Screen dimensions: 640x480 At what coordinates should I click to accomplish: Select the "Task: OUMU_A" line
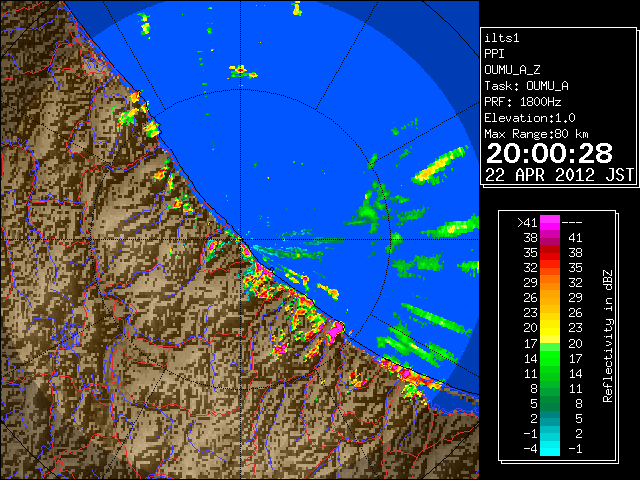[527, 86]
